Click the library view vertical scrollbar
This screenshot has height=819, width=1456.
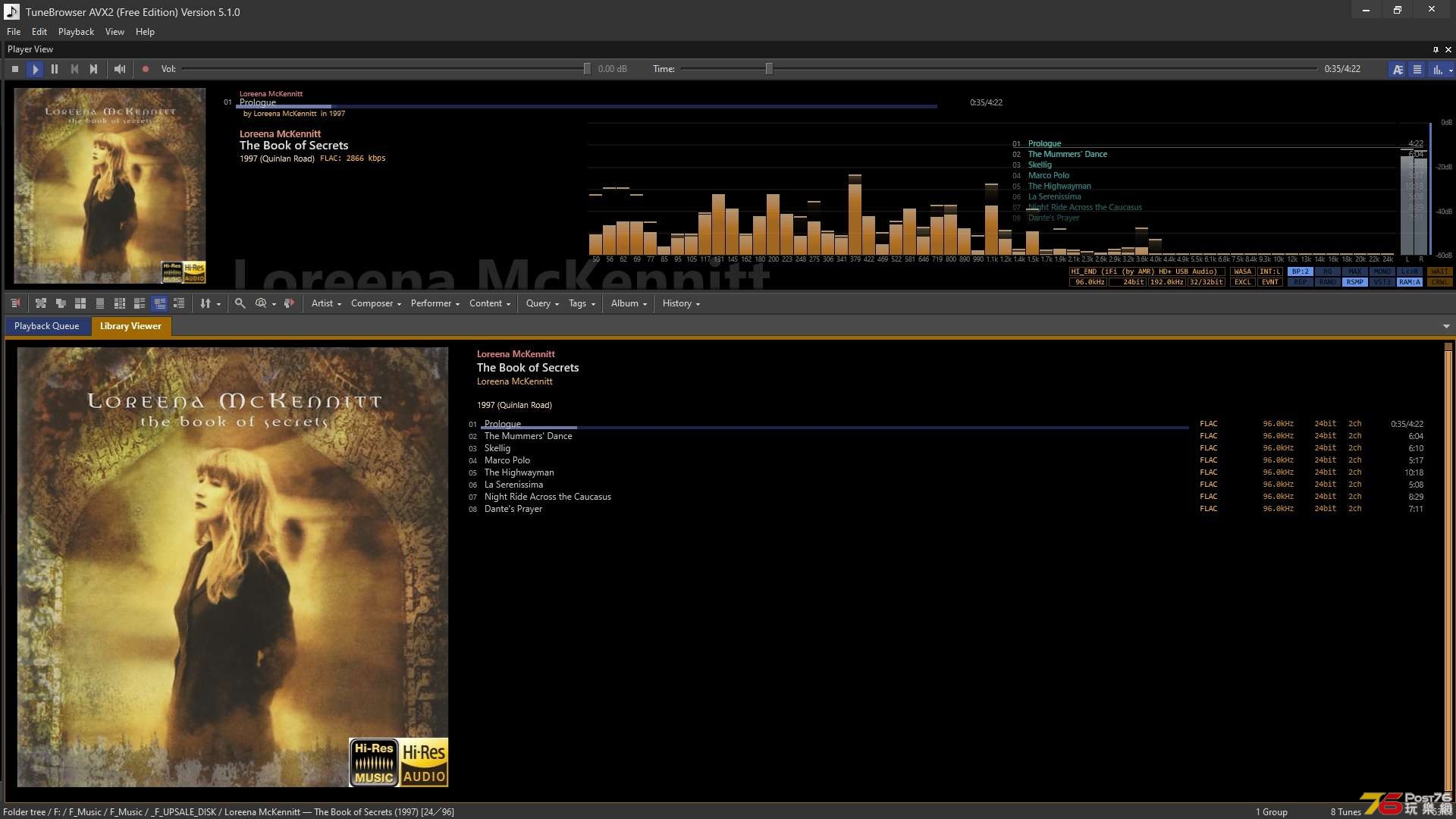click(x=1448, y=569)
